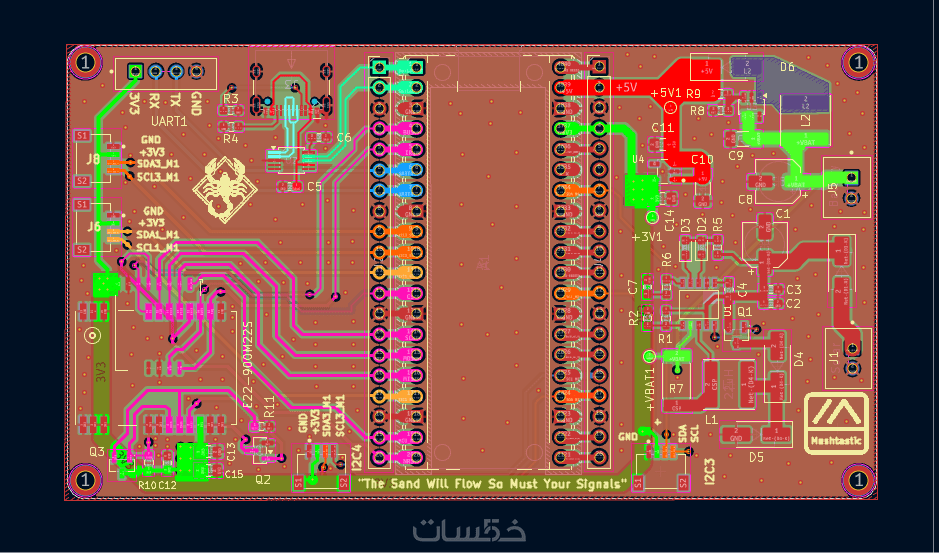Click the D5 diode designator

(x=757, y=458)
